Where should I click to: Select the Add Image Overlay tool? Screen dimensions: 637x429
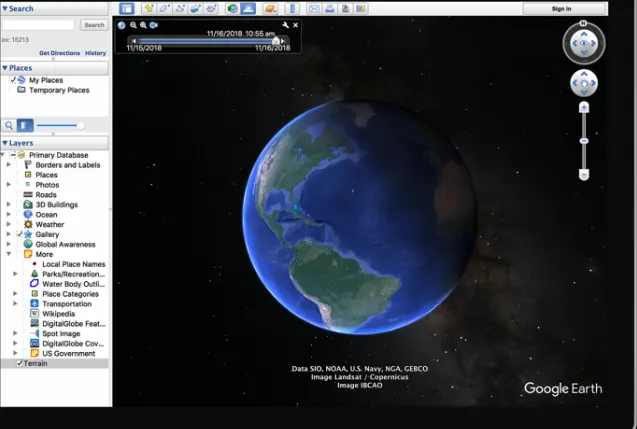(195, 9)
